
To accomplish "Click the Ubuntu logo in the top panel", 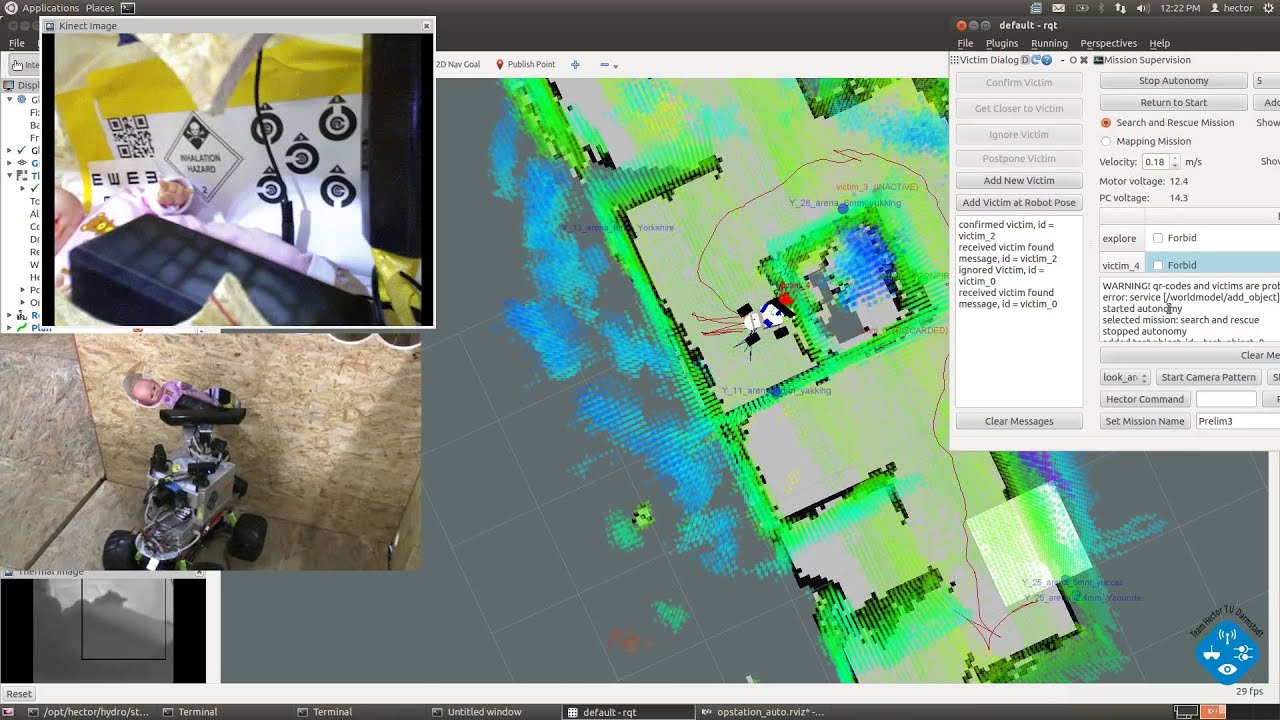I will (10, 8).
